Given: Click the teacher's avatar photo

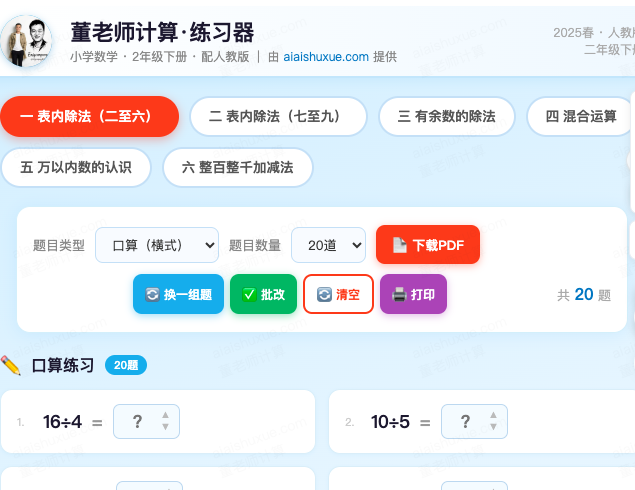Looking at the screenshot, I should coord(28,43).
